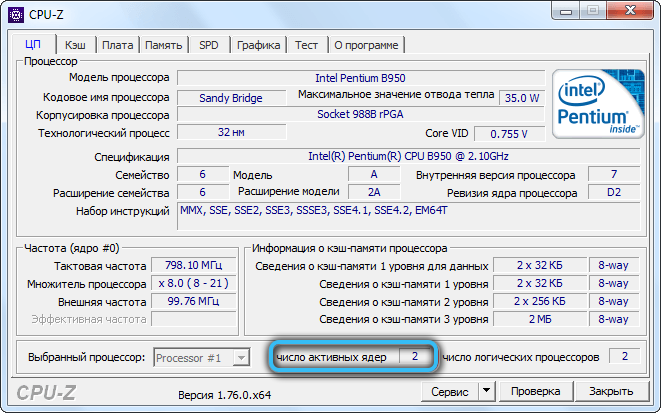
Task: Click the Core VID 0.755 V value
Action: click(x=509, y=134)
